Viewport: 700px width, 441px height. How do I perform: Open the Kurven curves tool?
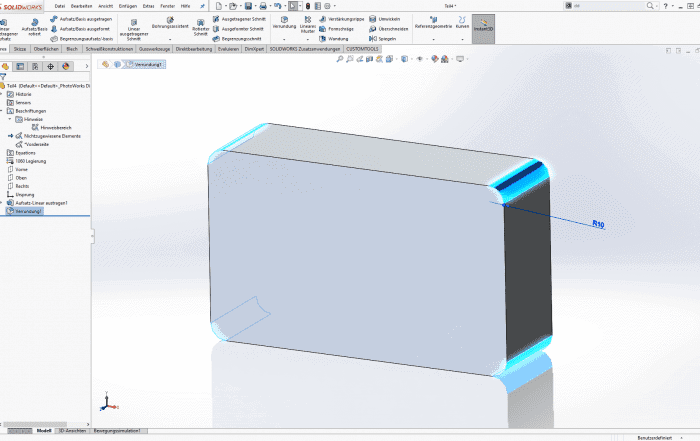[x=462, y=23]
